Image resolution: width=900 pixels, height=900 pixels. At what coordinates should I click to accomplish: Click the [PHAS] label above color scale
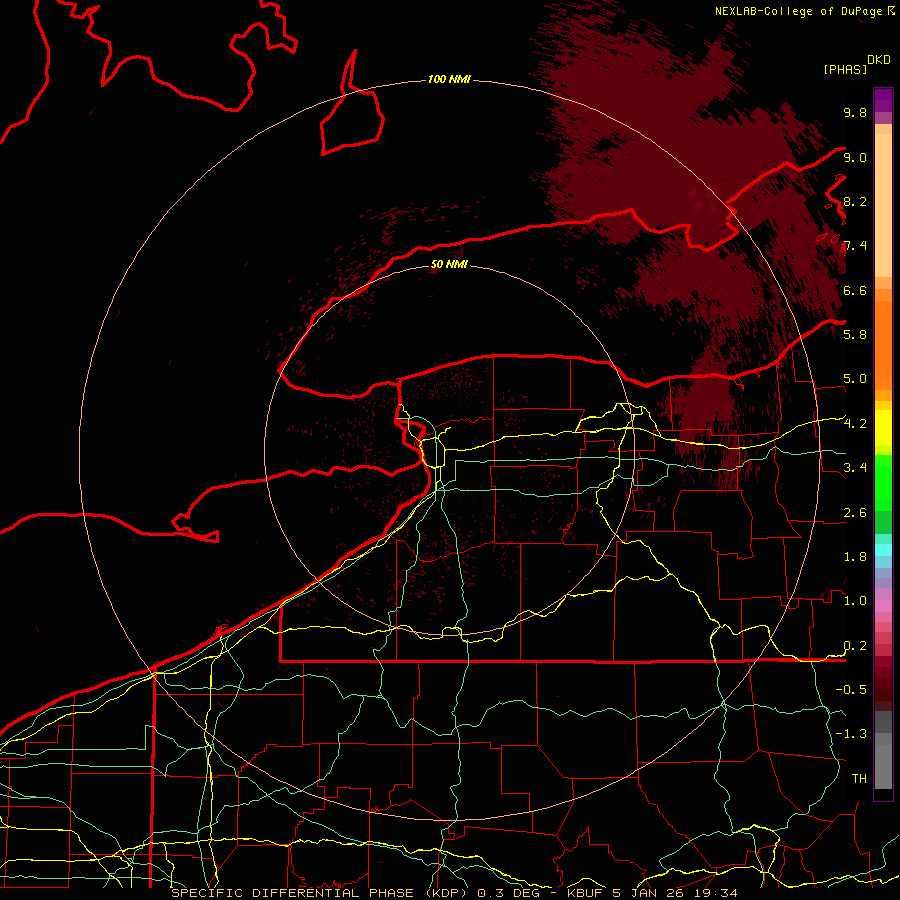(845, 69)
